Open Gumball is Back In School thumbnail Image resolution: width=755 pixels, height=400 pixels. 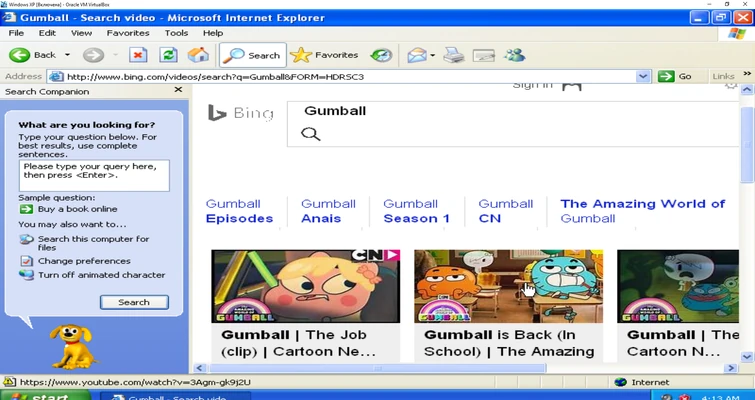[x=508, y=286]
